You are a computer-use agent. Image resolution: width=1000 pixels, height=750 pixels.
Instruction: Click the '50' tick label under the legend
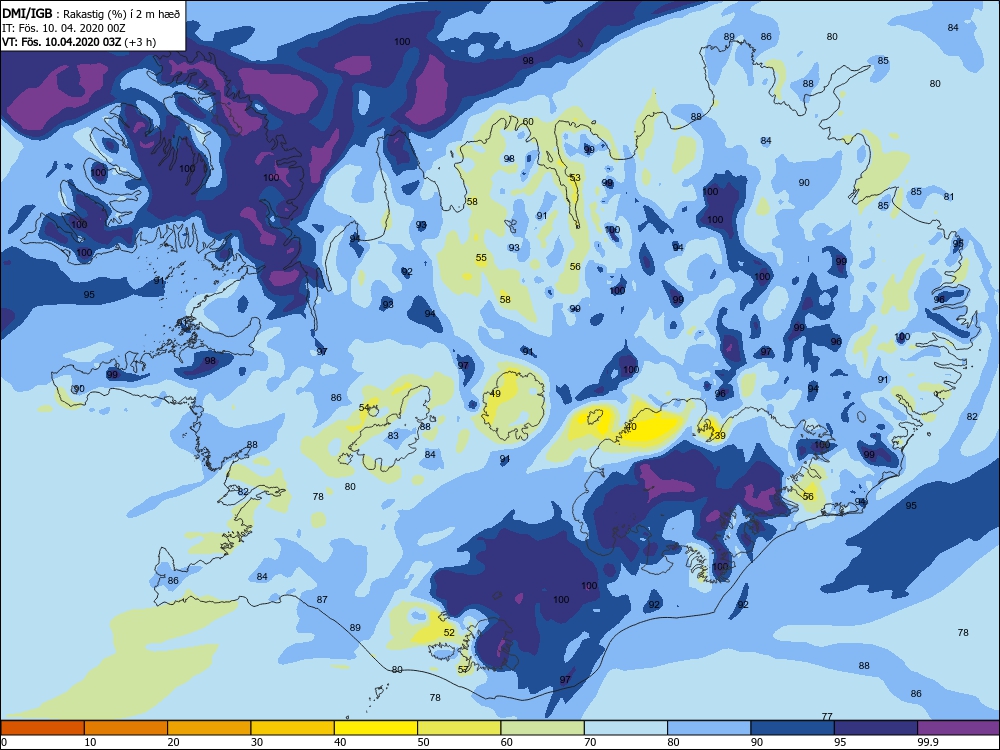[423, 742]
